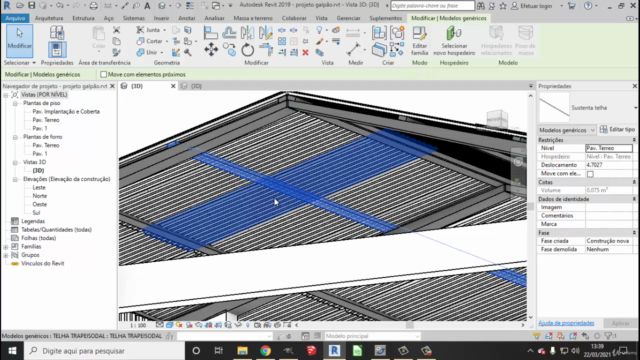Click the 1:100 view scale button
The height and width of the screenshot is (360, 640).
coord(138,325)
